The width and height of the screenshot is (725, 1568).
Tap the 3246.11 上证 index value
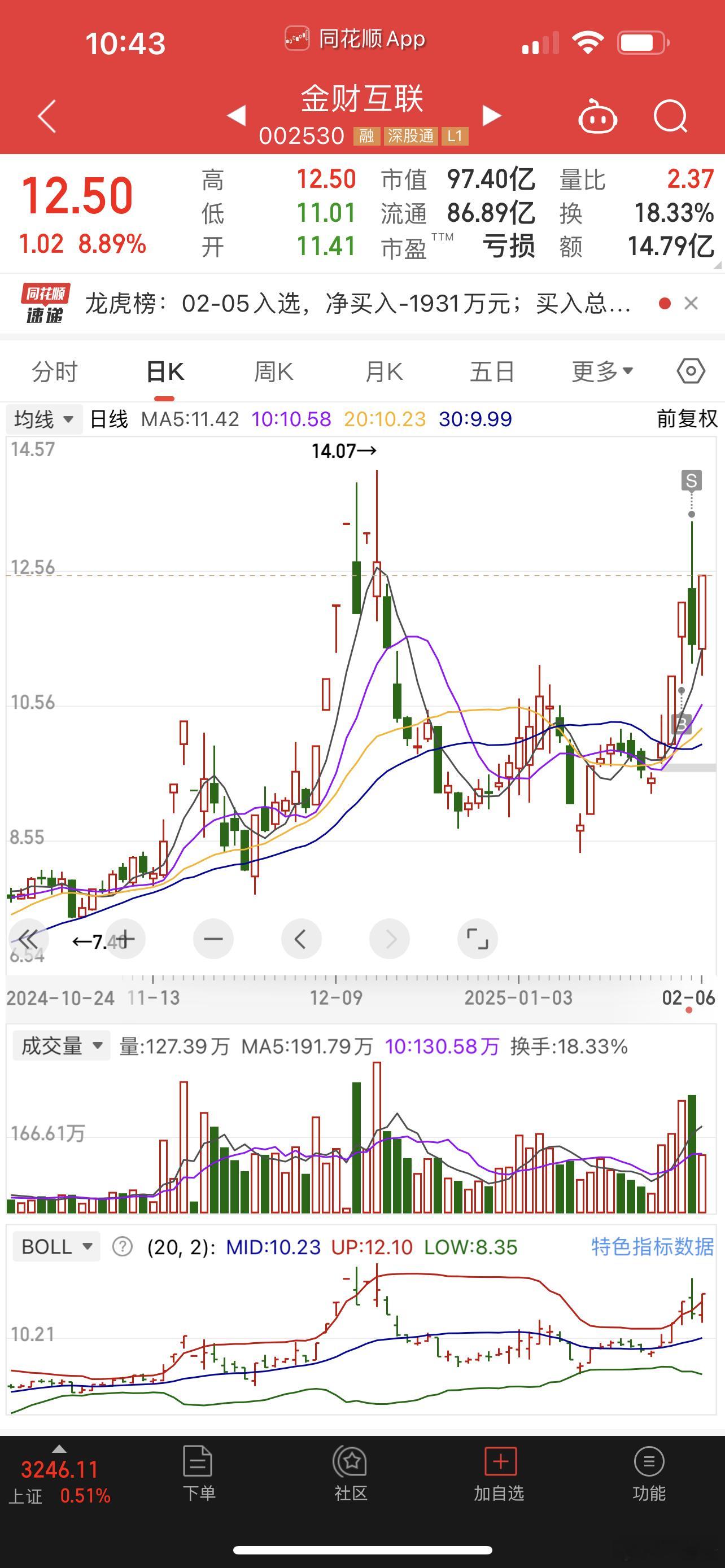tap(60, 1470)
